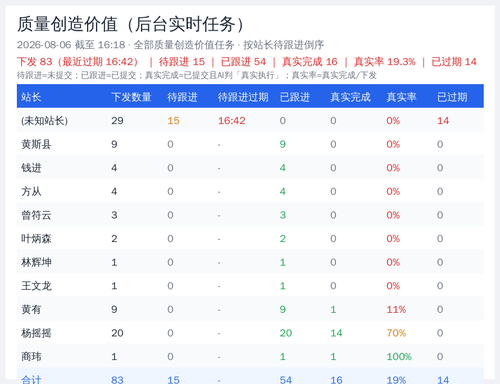Screen dimensions: 500x384
Task: Click summary text 待跟进 15
Action: point(182,62)
